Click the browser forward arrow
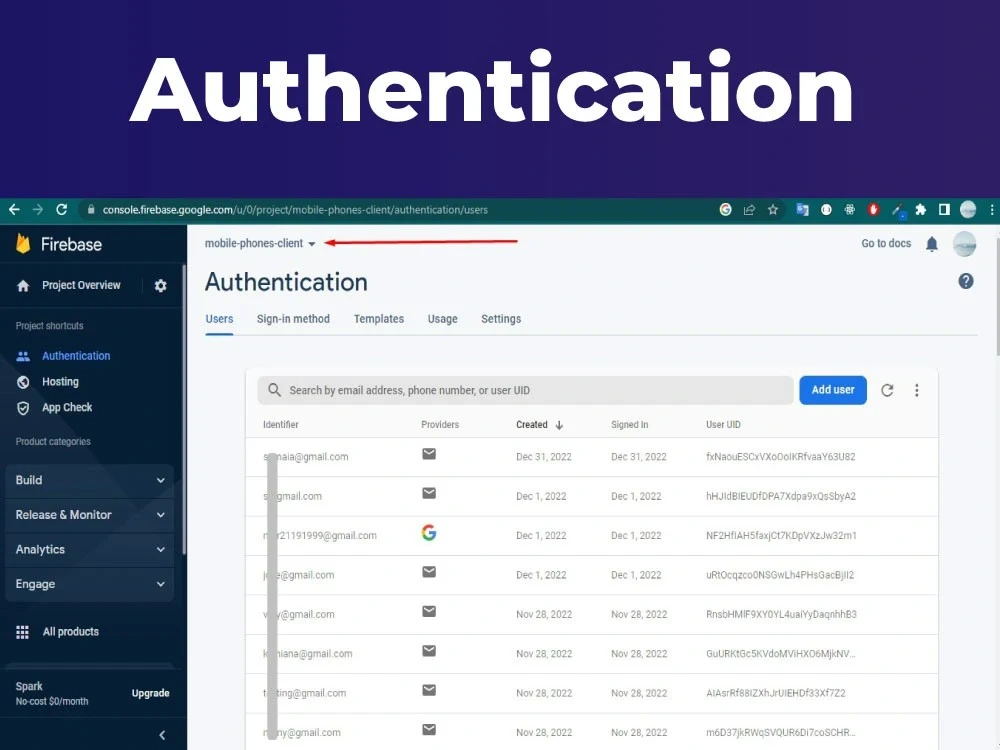Screen dimensions: 1000x750 [x=38, y=210]
